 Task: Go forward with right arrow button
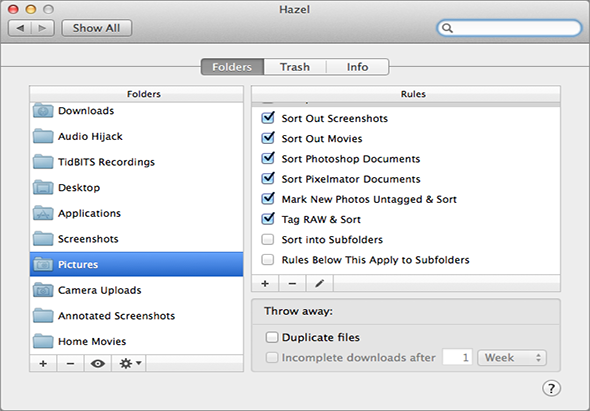click(43, 28)
